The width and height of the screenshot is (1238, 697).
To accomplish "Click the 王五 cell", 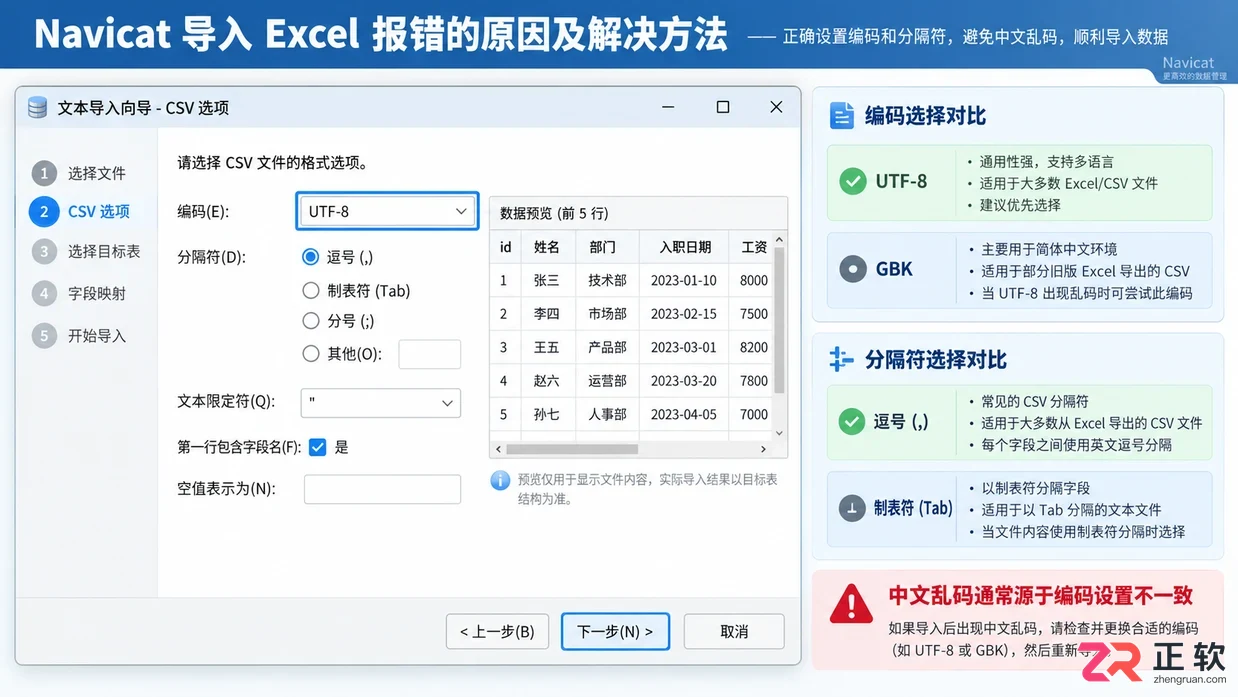I will [547, 347].
